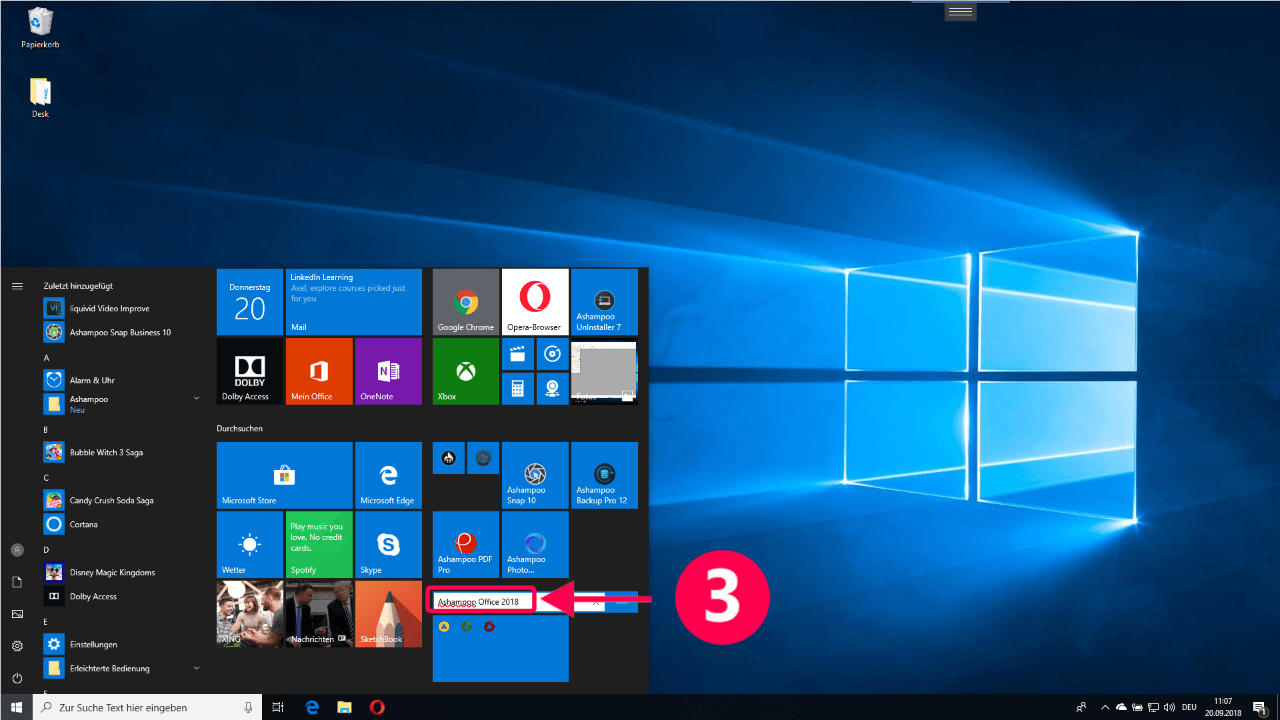The height and width of the screenshot is (720, 1280).
Task: Open Documents from the Start sidebar
Action: (17, 582)
